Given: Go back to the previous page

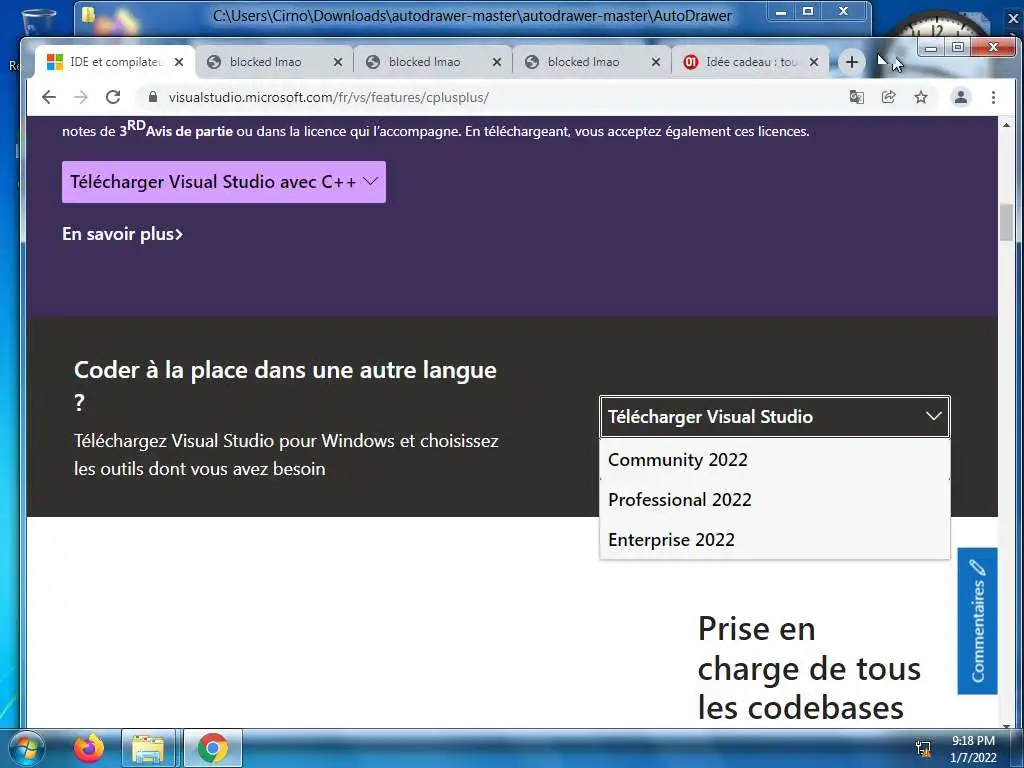Looking at the screenshot, I should (49, 97).
